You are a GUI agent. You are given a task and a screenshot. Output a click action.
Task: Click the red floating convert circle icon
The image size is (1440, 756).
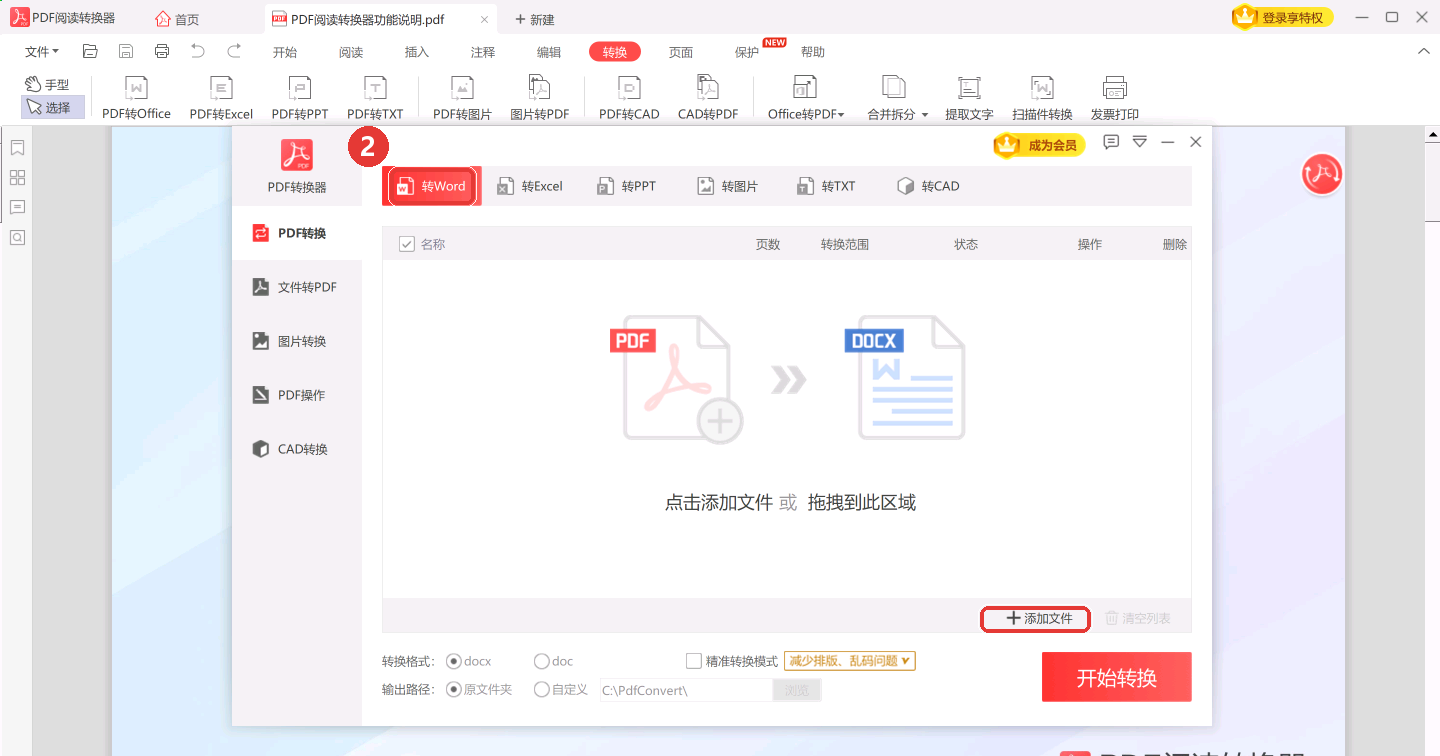(1322, 174)
